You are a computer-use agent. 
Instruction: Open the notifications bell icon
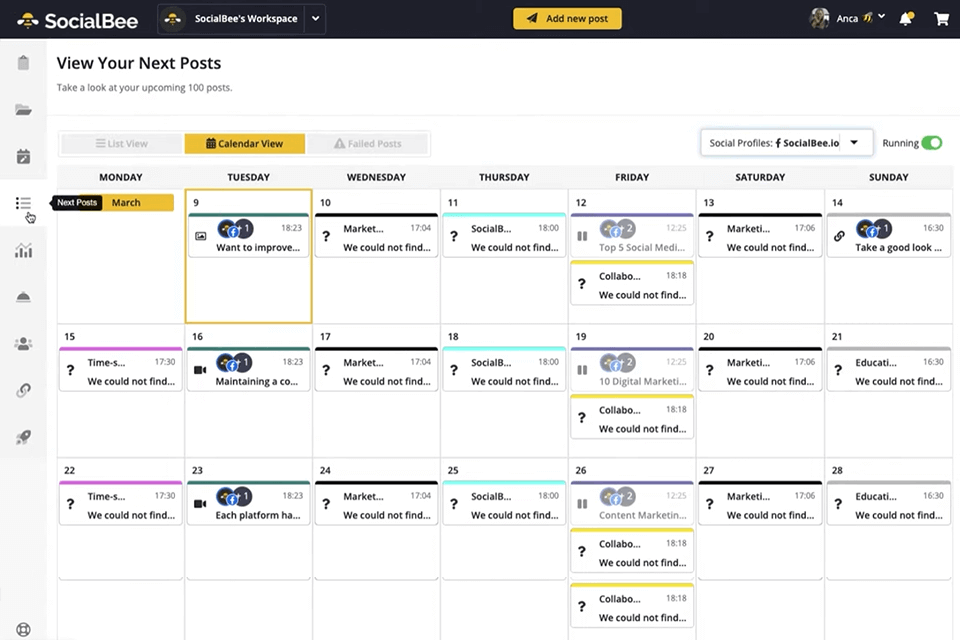[x=906, y=18]
